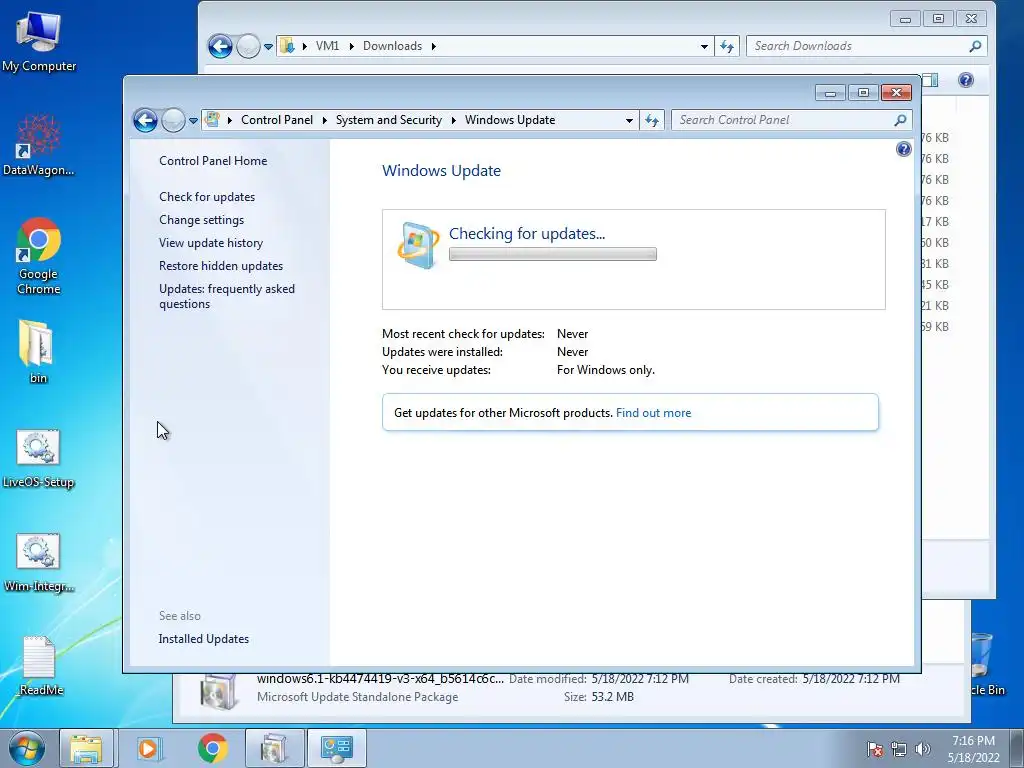Viewport: 1024px width, 768px height.
Task: Open Control Panel Home link
Action: 213,161
